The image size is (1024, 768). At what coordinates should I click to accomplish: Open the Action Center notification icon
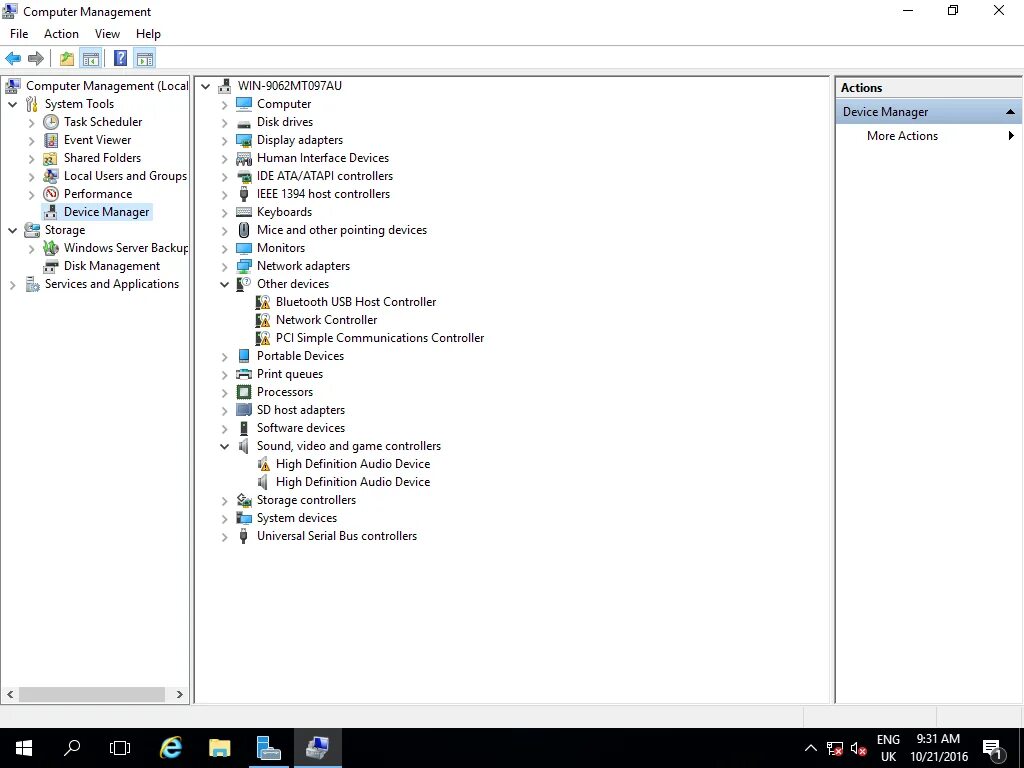[993, 748]
